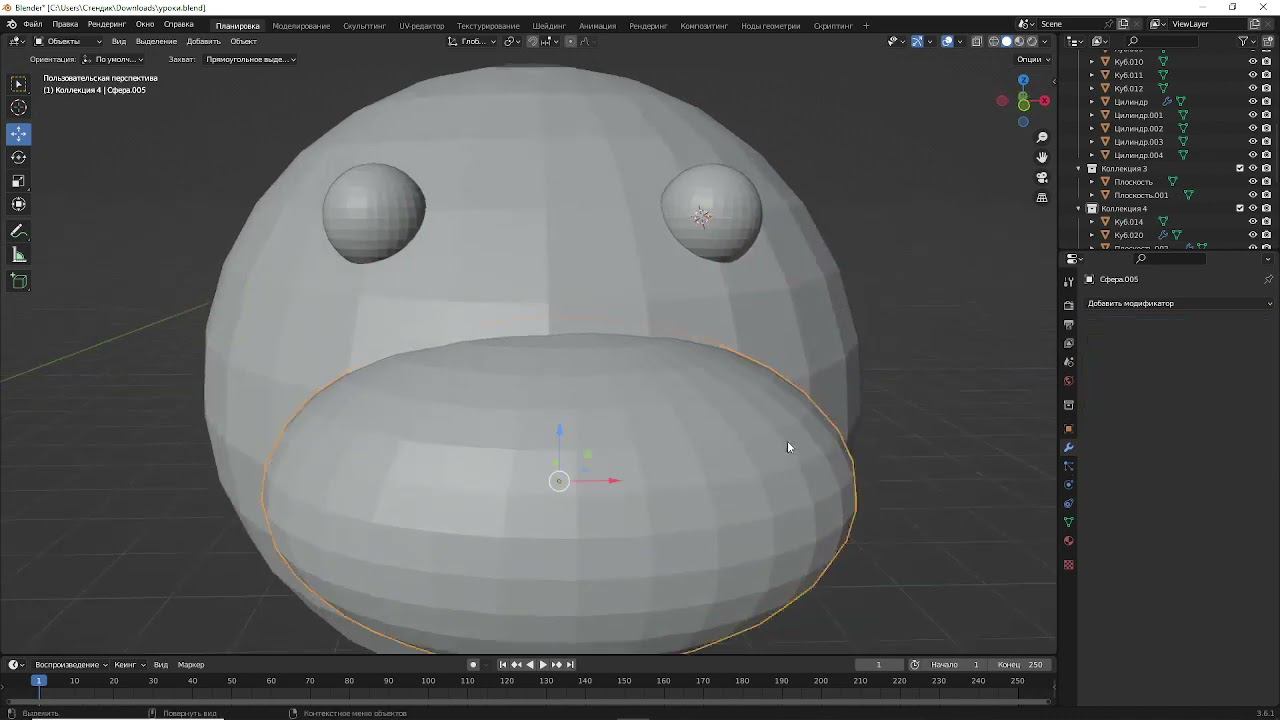Screen dimensions: 1280x720
Task: Uncheck the Коллекция 4 exclude checkbox
Action: coord(1240,208)
